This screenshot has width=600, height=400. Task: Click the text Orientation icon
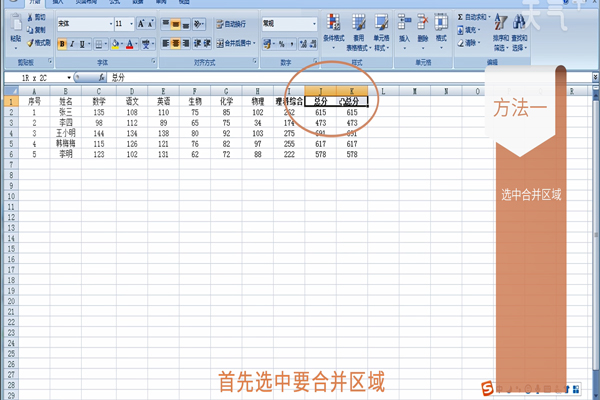click(x=198, y=24)
